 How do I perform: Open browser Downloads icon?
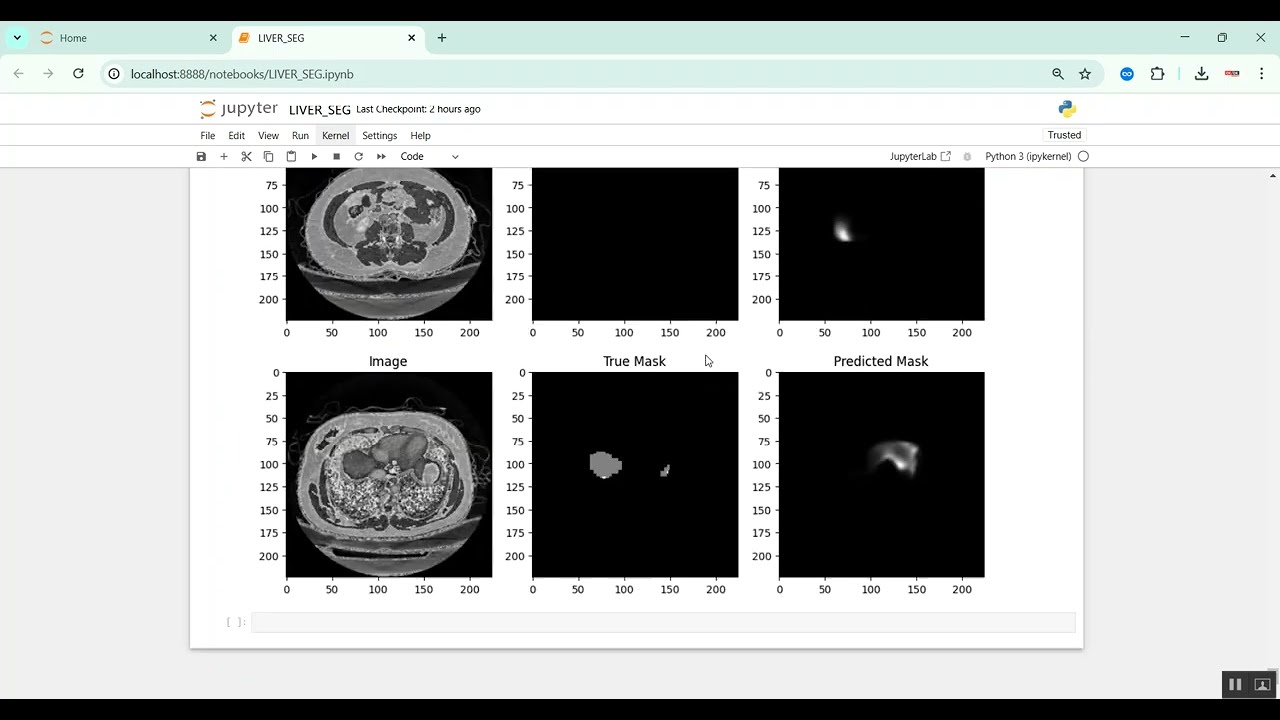[x=1202, y=74]
